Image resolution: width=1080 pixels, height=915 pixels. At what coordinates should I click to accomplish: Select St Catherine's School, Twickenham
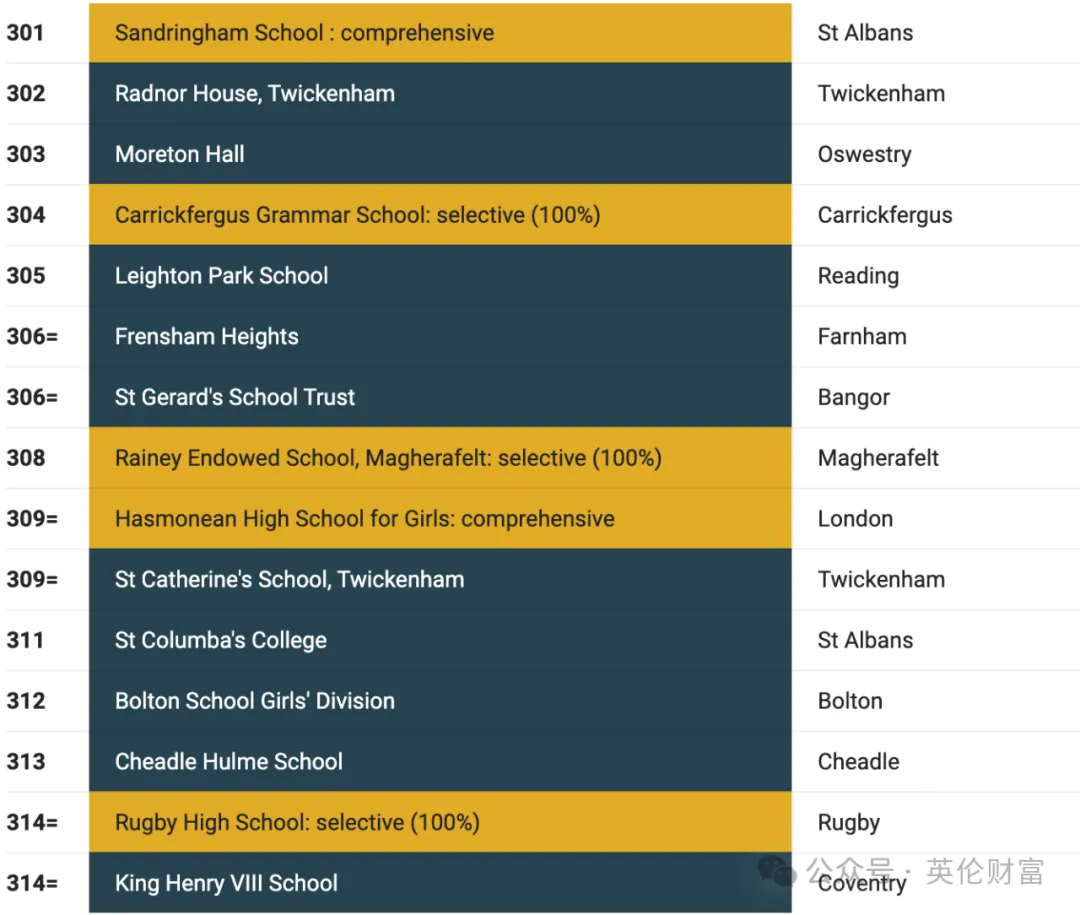click(x=289, y=579)
